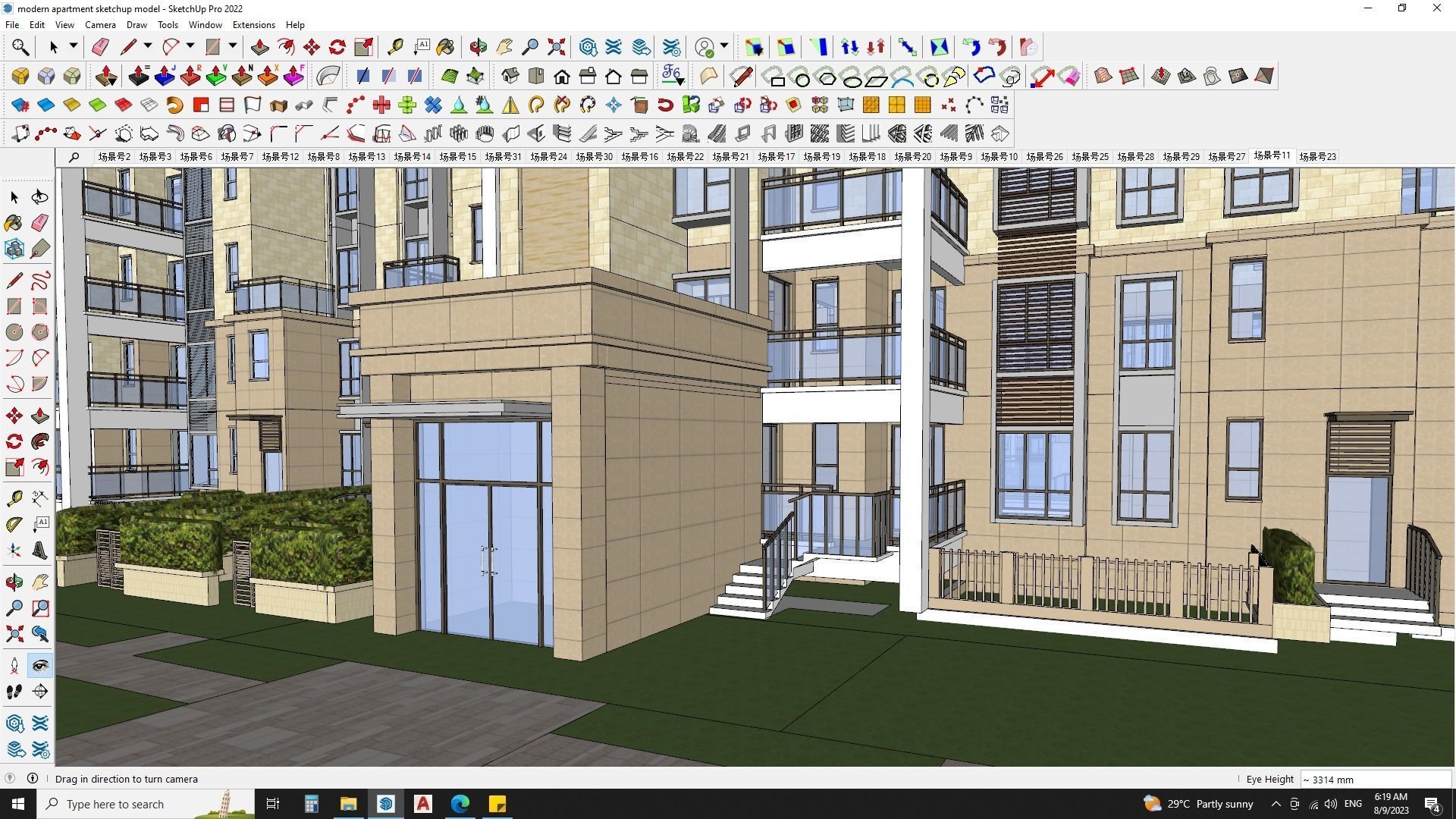Open AutoCAD from the taskbar
Viewport: 1456px width, 819px height.
click(x=423, y=804)
